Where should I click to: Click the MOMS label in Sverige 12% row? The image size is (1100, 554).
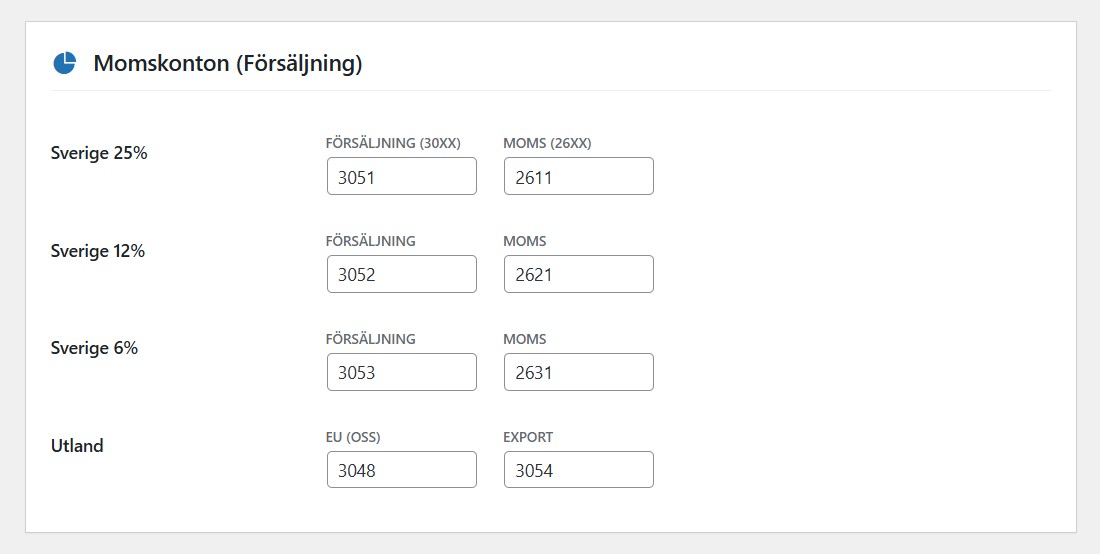pos(525,241)
